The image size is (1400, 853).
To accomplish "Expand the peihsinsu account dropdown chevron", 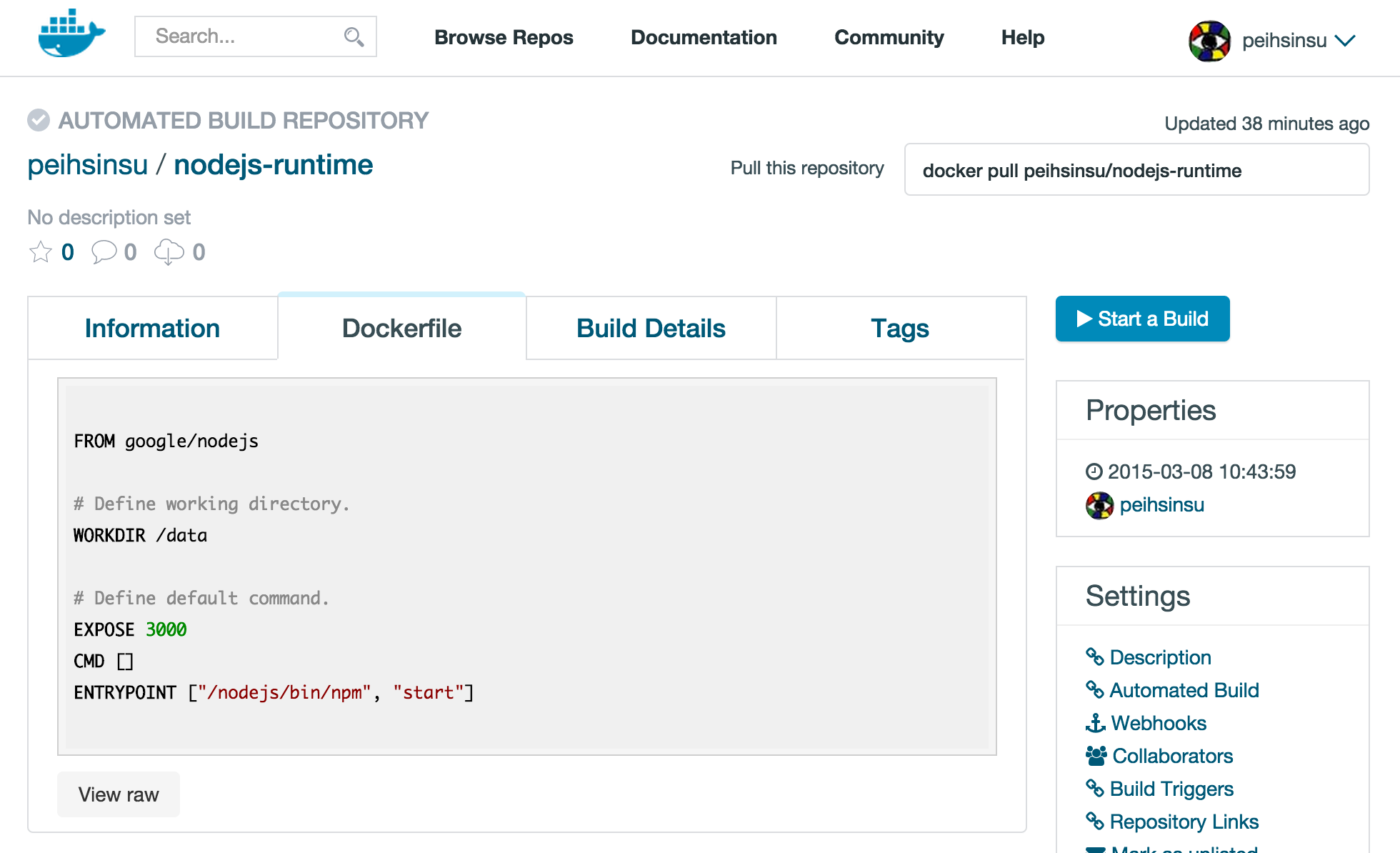I will click(1345, 41).
